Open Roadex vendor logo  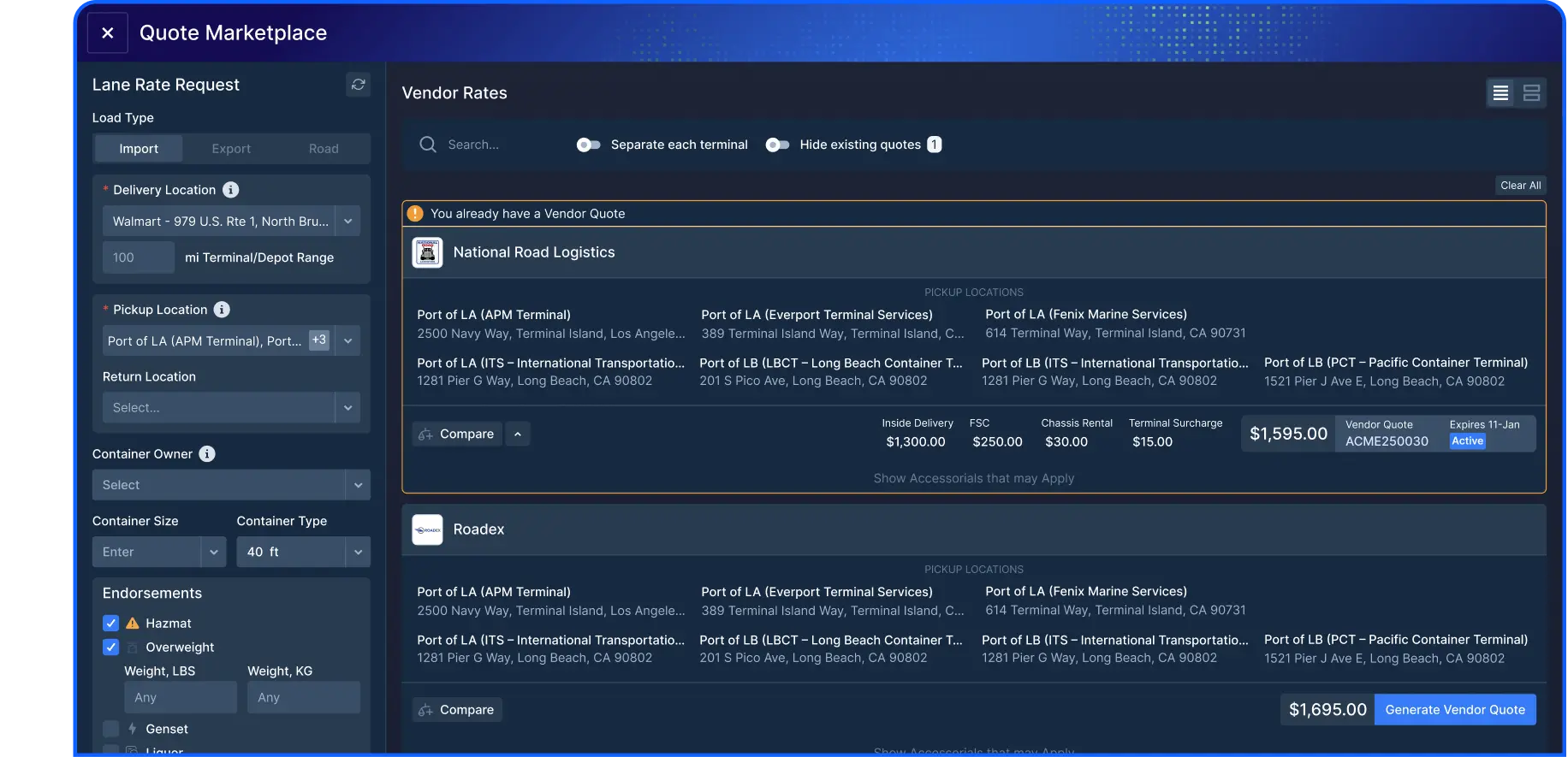pyautogui.click(x=427, y=529)
